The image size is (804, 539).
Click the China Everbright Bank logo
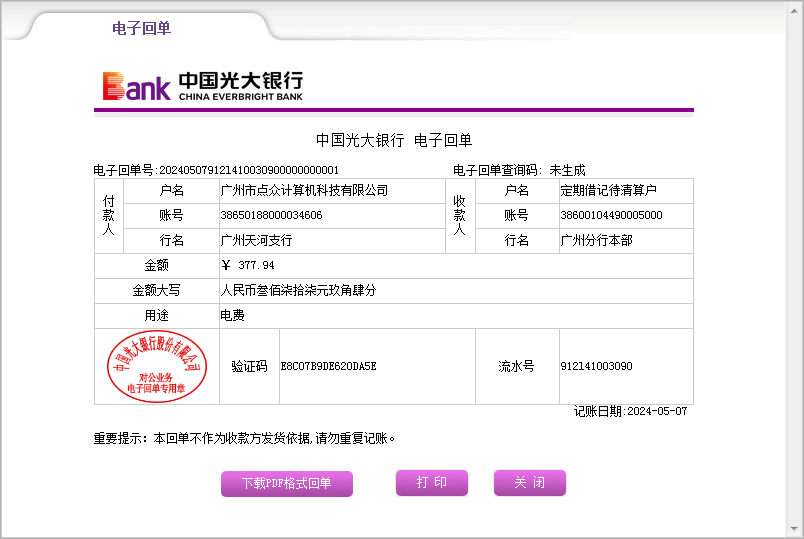click(202, 86)
